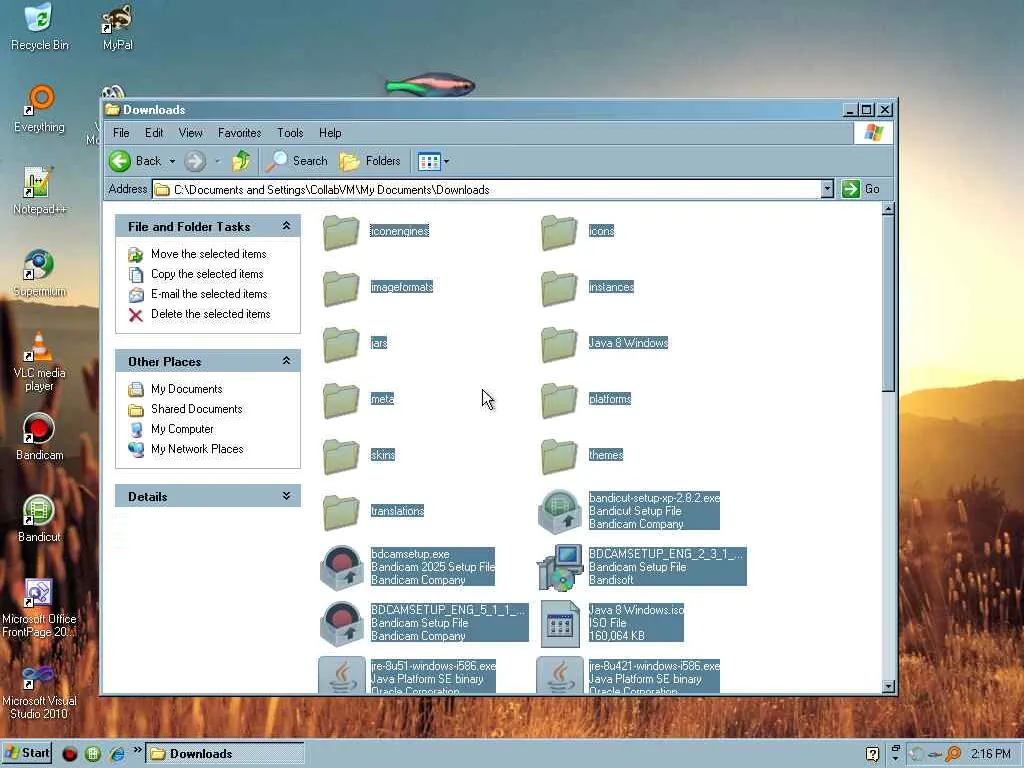Select the meta folder icon
This screenshot has height=768, width=1024.
[x=341, y=400]
